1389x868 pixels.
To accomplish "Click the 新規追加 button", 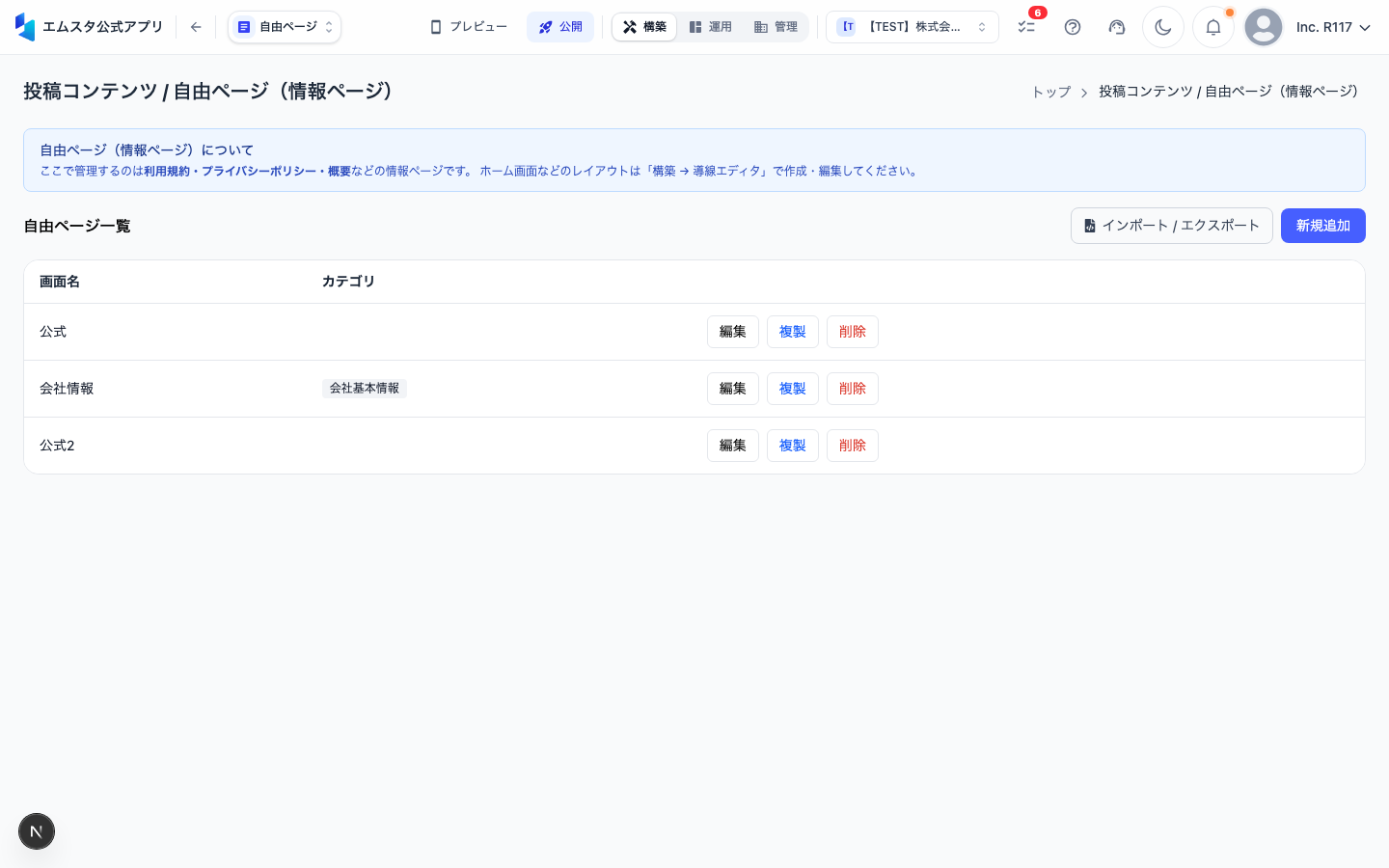I will (x=1323, y=226).
